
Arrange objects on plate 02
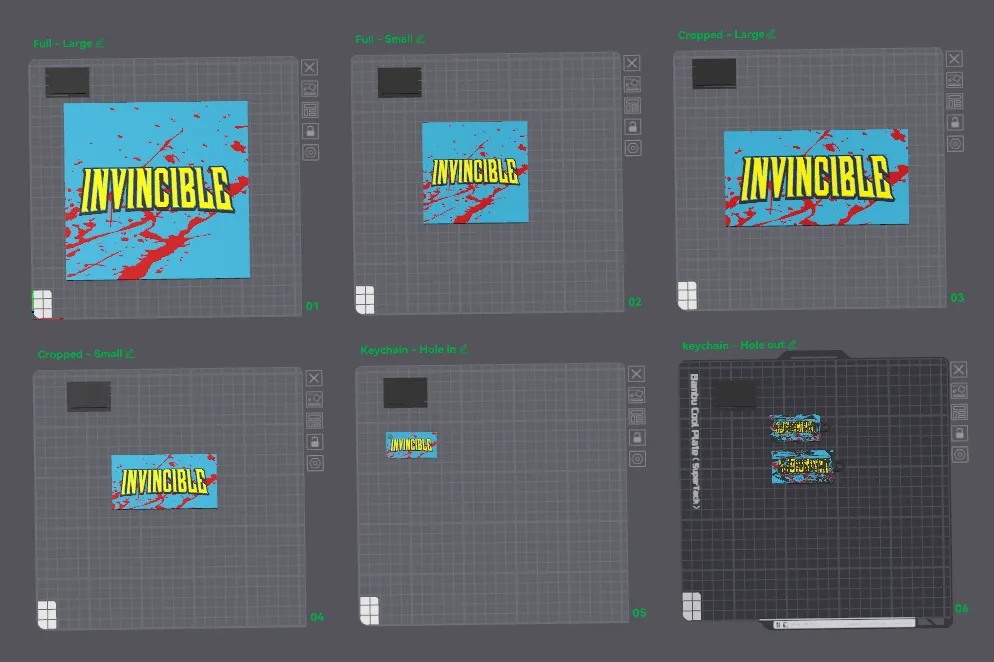pos(632,105)
